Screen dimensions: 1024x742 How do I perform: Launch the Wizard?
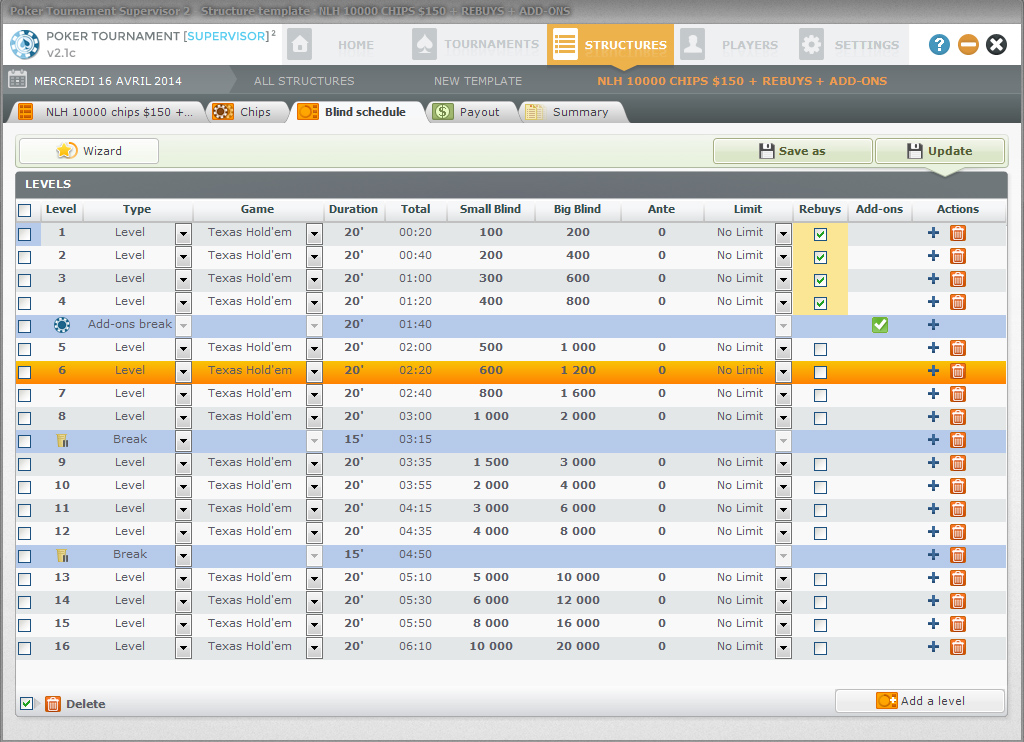(x=89, y=151)
